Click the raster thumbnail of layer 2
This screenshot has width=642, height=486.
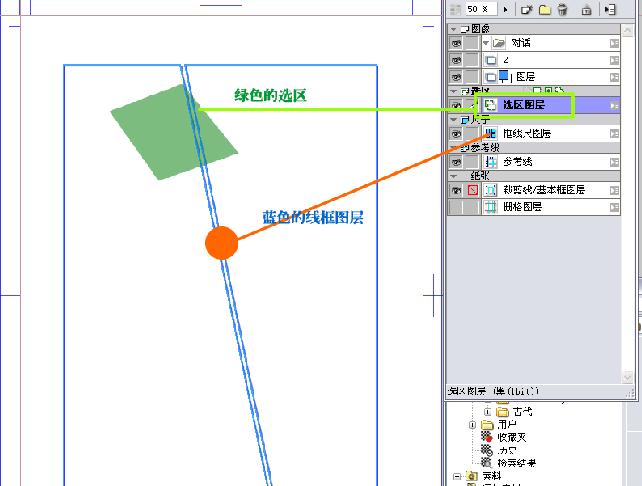point(491,61)
